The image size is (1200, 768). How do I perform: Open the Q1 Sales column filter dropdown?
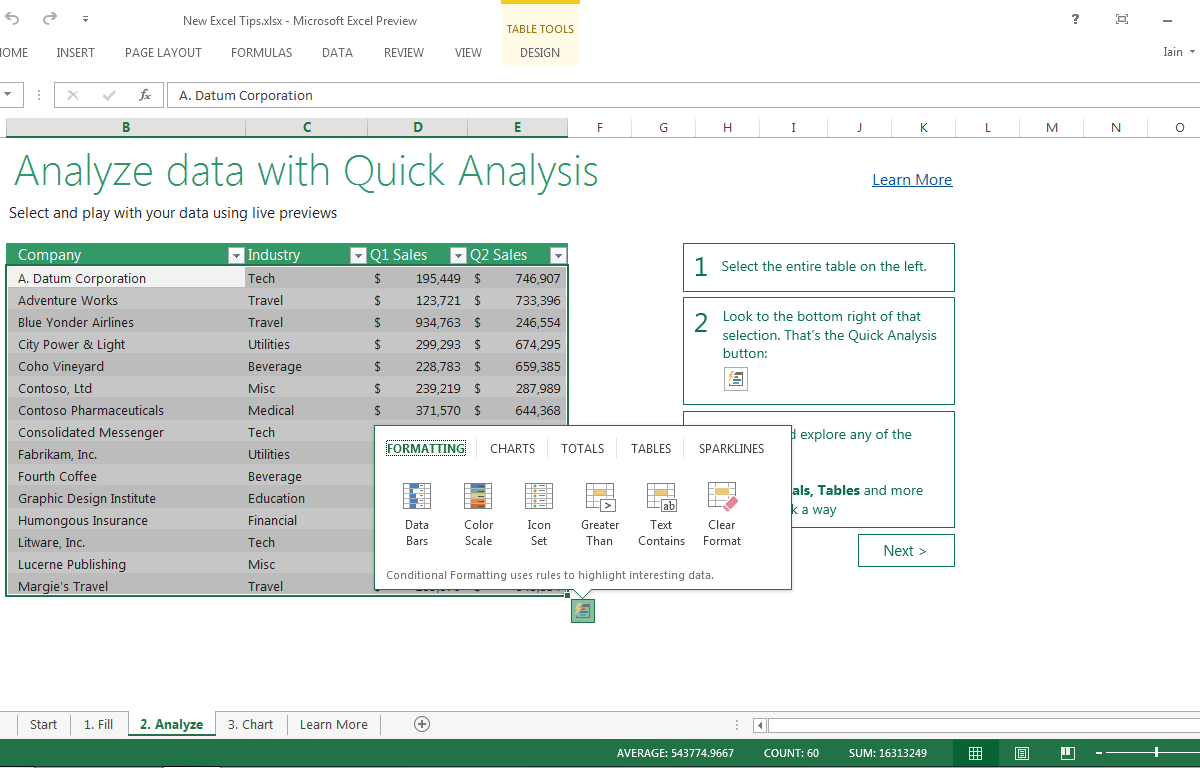[458, 255]
